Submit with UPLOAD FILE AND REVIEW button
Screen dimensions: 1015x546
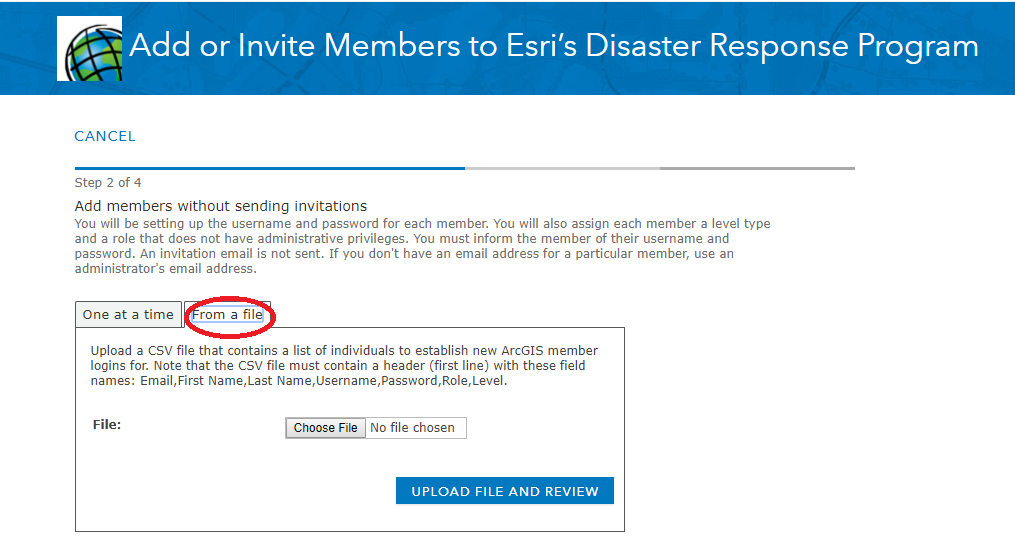[x=505, y=491]
